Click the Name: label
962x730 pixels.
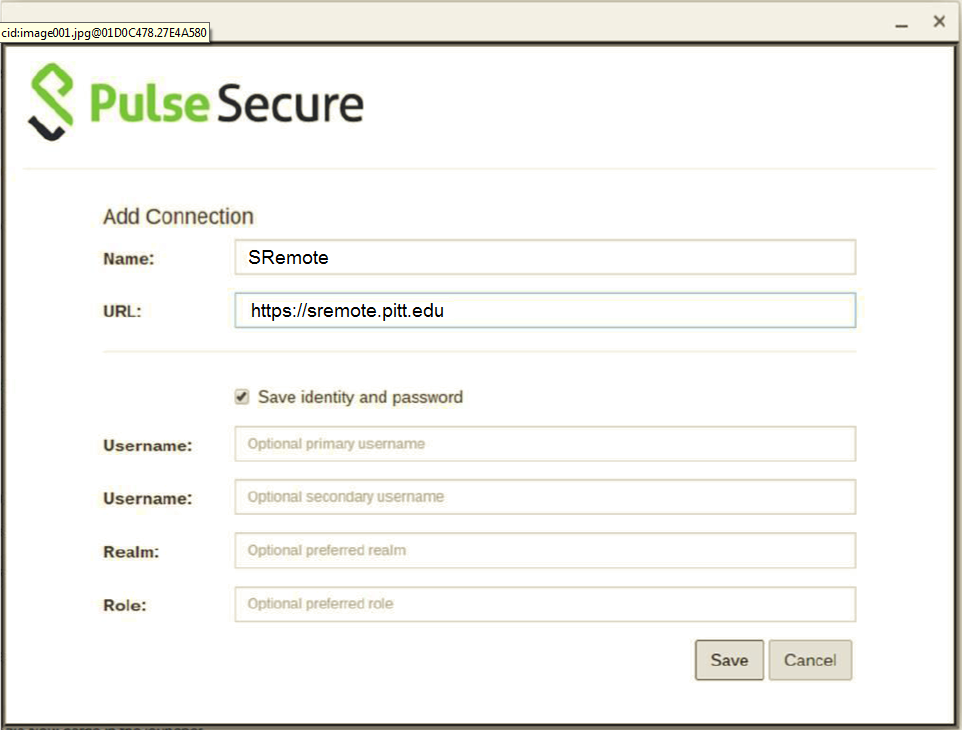click(x=129, y=259)
